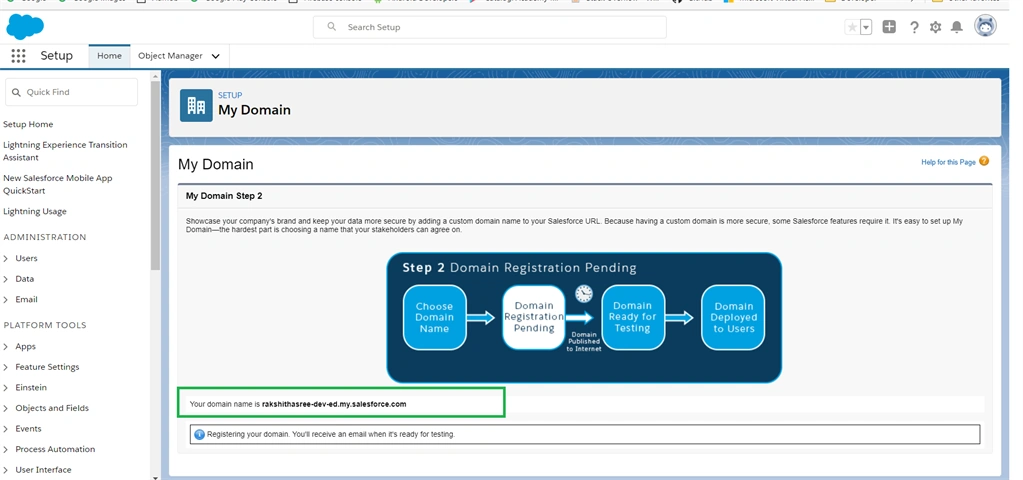Open the help question mark icon

click(914, 27)
